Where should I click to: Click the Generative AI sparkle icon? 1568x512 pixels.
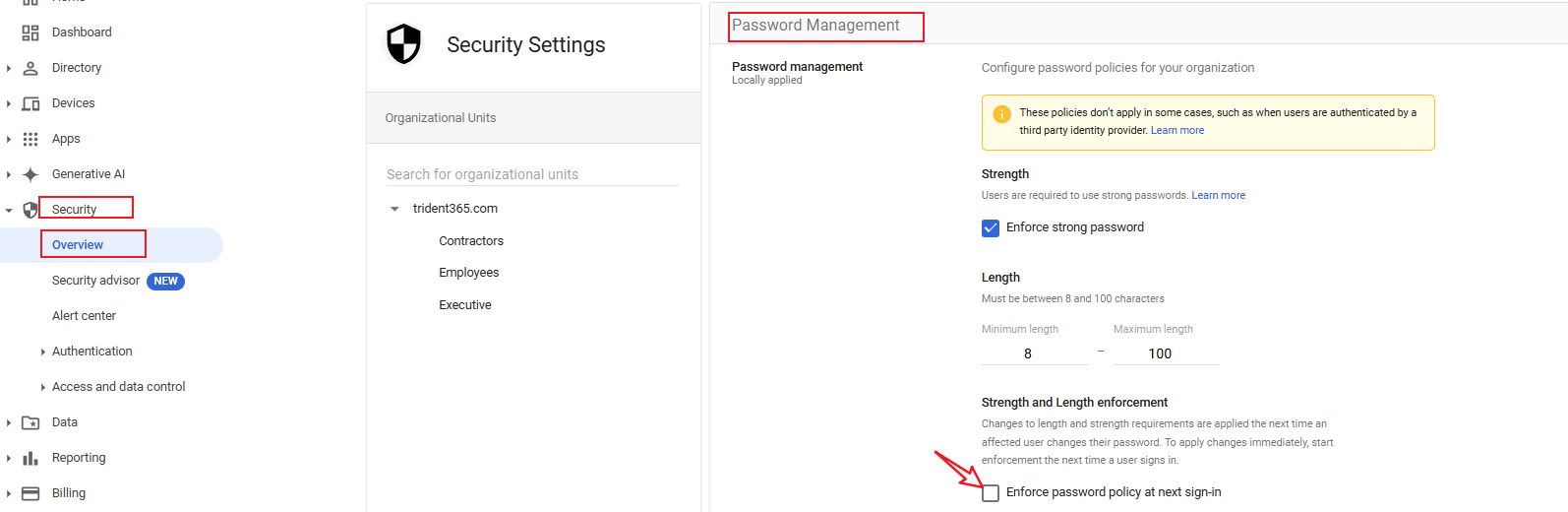pos(30,174)
